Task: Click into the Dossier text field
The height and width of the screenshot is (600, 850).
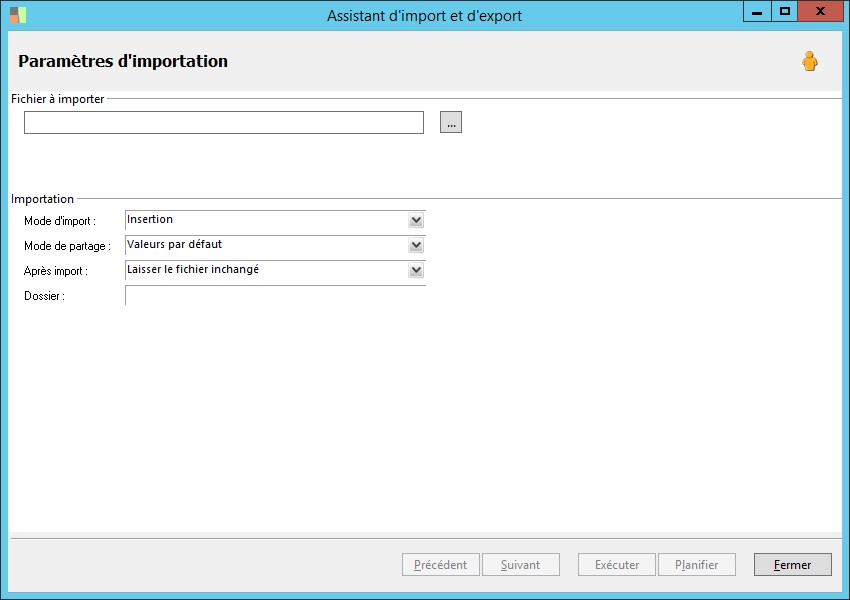Action: [275, 296]
